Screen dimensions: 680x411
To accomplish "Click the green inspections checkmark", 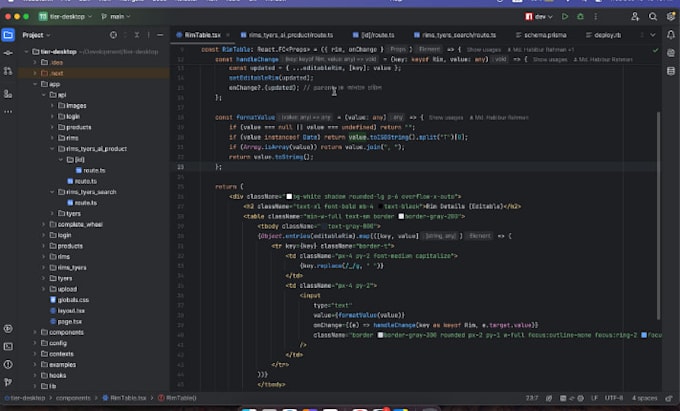I will [655, 50].
